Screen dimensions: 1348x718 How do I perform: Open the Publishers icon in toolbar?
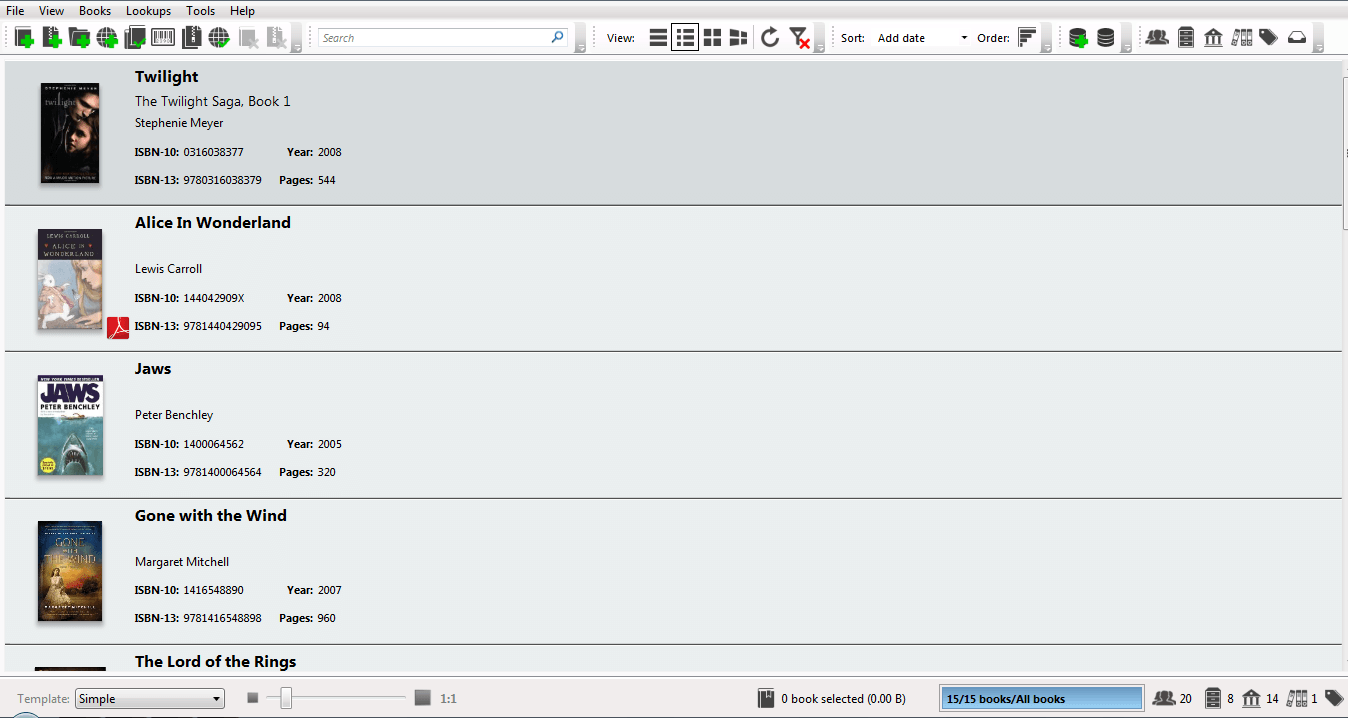tap(1213, 38)
